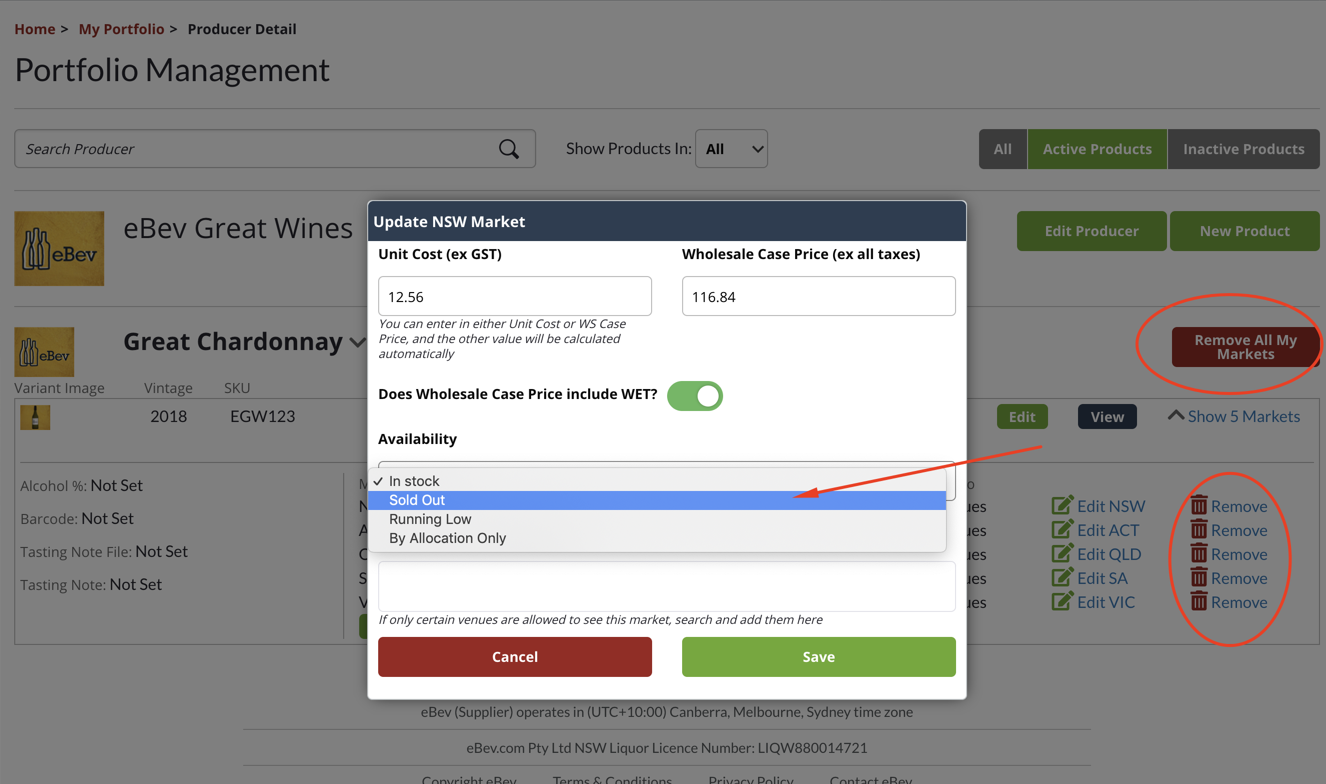Click the Wholesale Case Price field showing 116.84

[x=819, y=296]
